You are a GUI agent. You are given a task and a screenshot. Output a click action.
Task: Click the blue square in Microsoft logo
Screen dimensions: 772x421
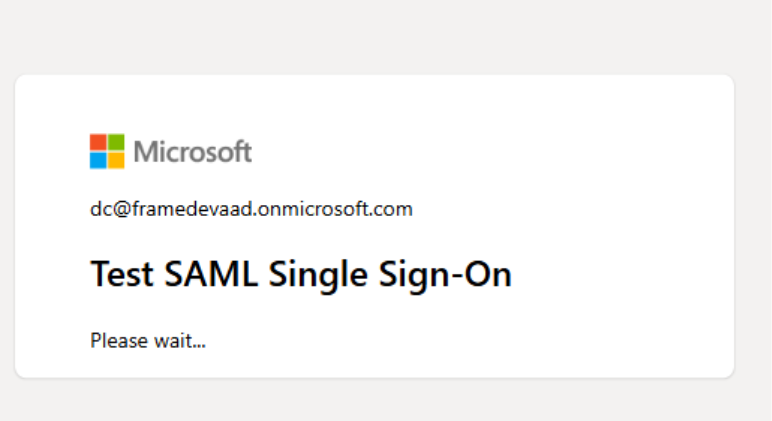(x=98, y=160)
